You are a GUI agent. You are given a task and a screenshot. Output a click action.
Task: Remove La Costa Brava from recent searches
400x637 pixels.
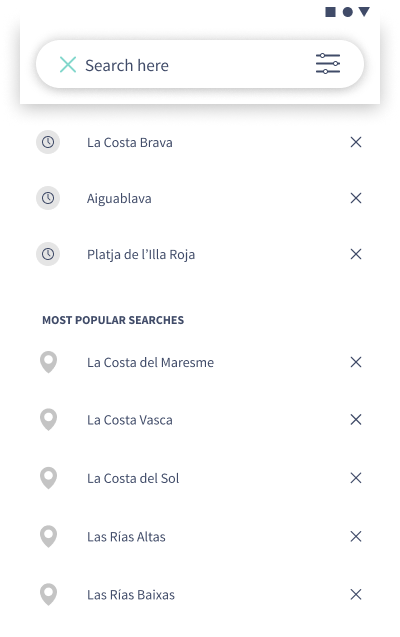click(356, 142)
